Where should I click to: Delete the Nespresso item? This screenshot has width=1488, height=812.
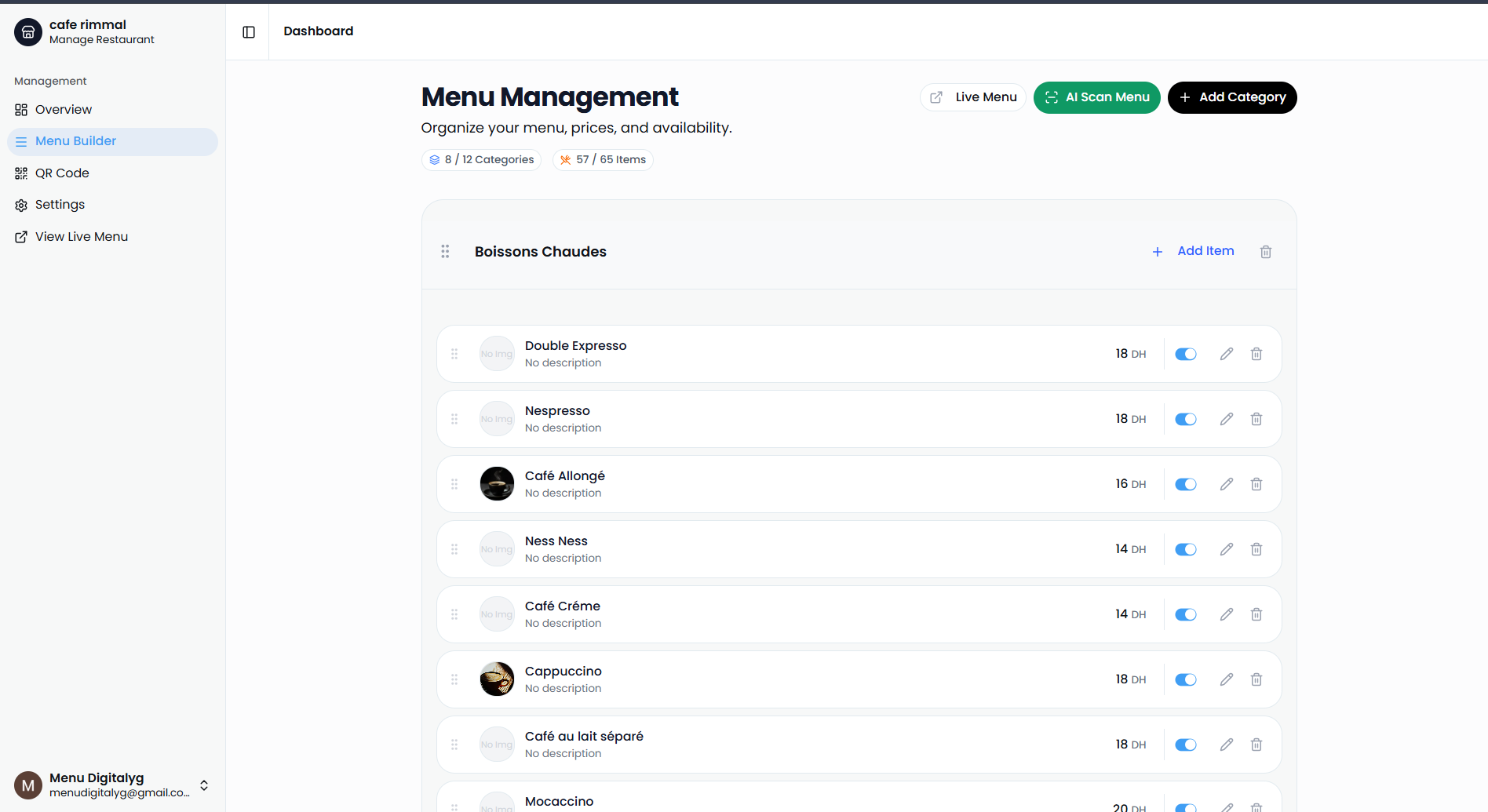coord(1256,419)
